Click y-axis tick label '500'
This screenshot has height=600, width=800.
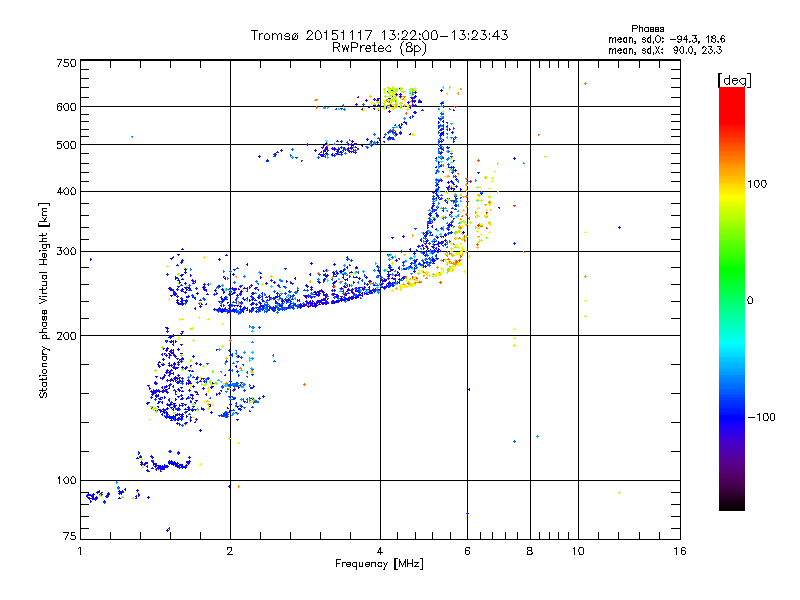(x=66, y=145)
